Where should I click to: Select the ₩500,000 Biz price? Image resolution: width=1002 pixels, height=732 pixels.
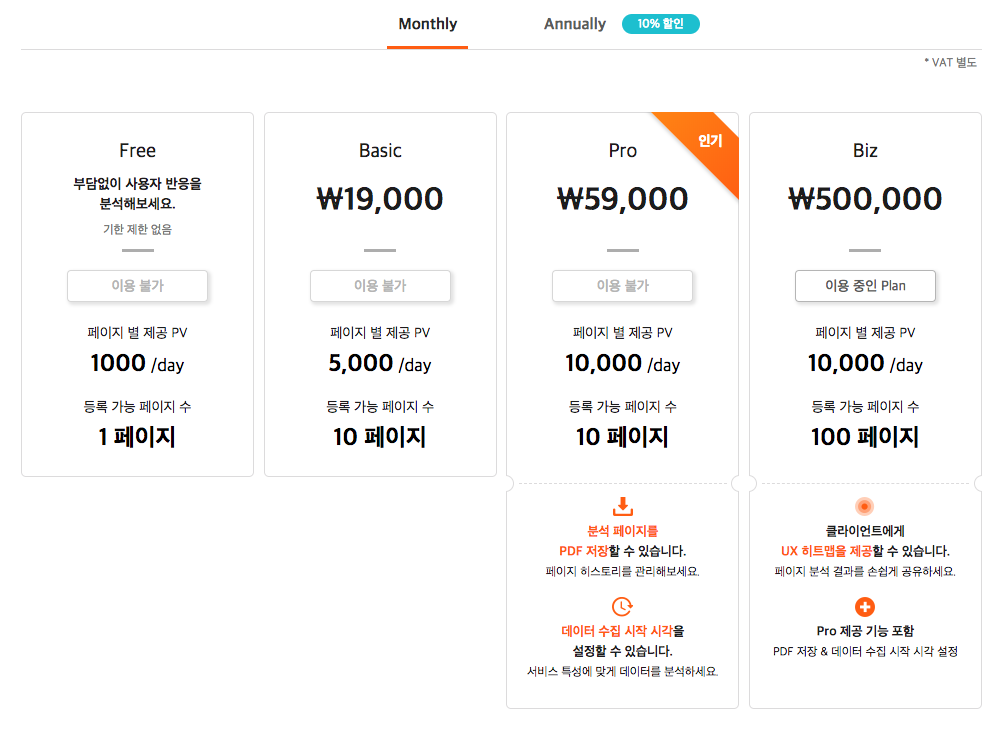865,199
